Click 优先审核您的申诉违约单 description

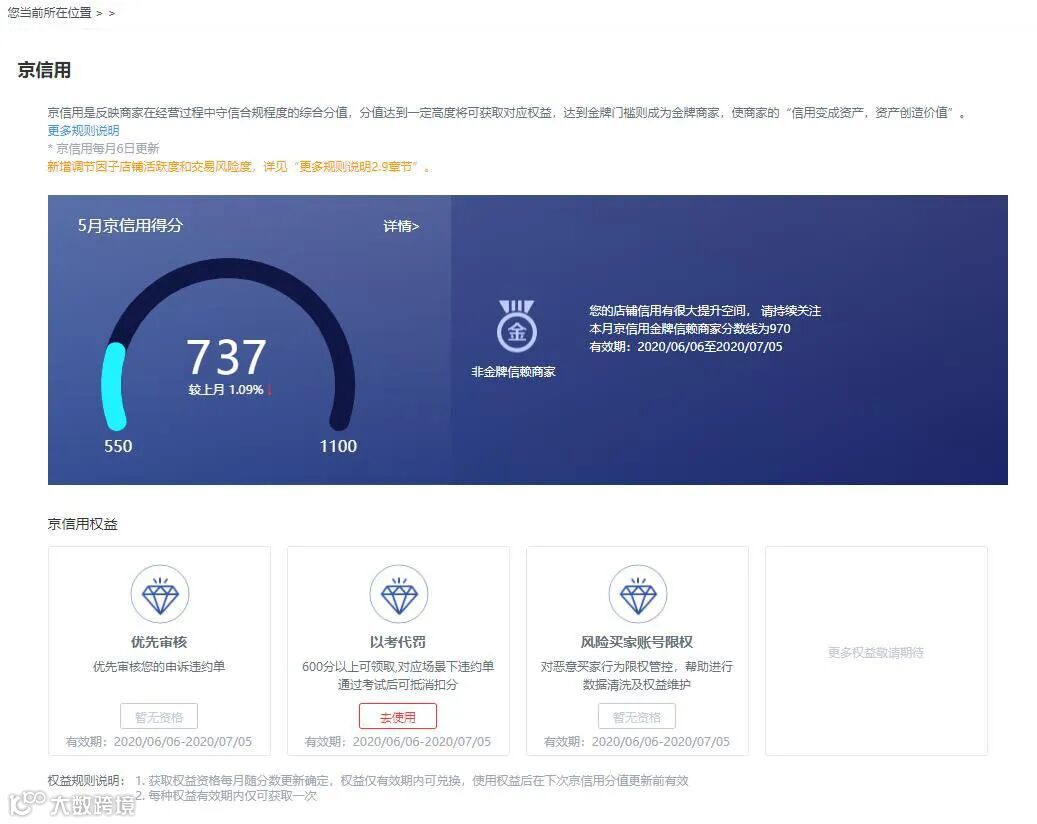159,666
